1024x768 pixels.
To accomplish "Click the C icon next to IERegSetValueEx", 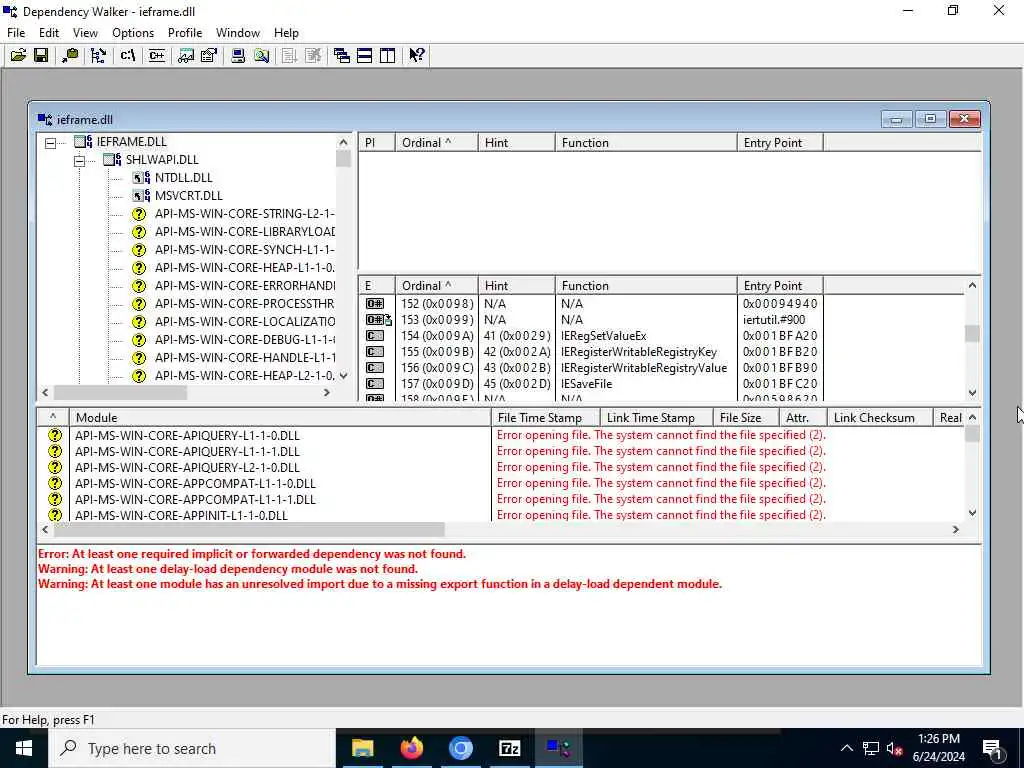I will click(x=375, y=336).
